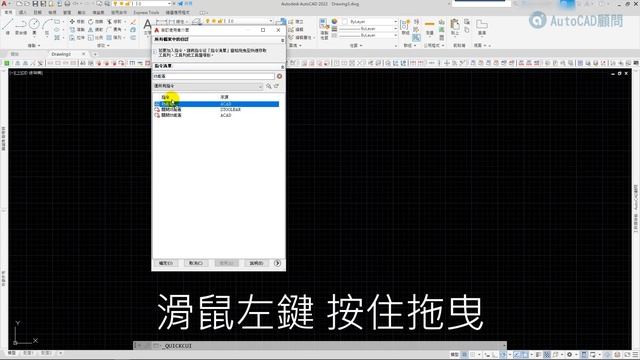Click the Help button in dialog
The width and height of the screenshot is (640, 360).
(x=256, y=263)
